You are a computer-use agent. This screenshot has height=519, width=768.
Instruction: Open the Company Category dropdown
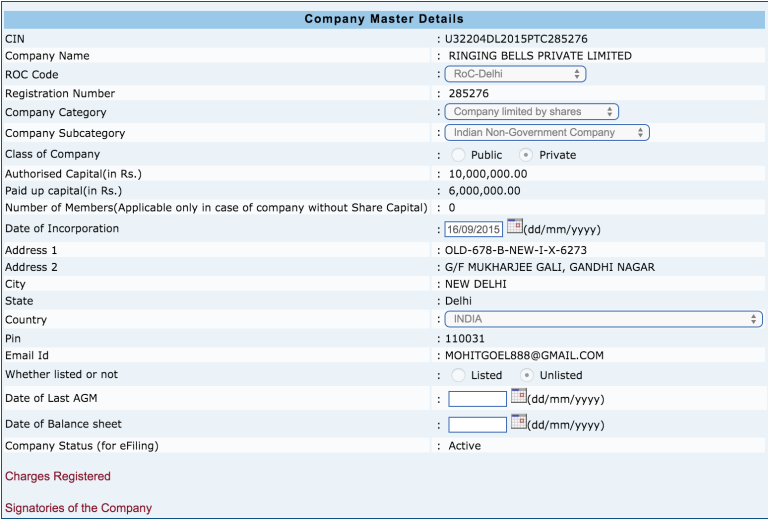click(531, 112)
